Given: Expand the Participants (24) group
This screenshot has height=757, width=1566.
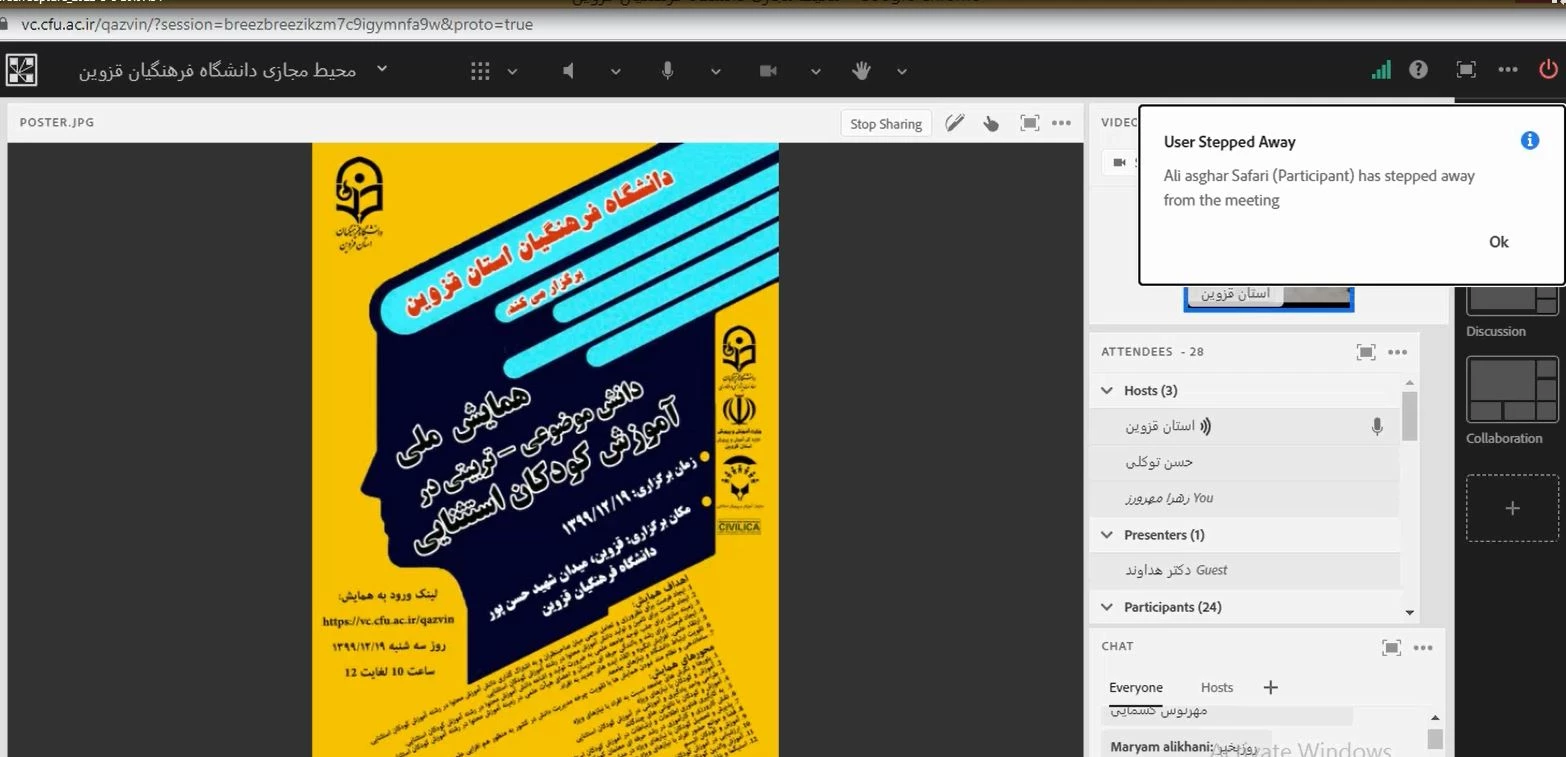Looking at the screenshot, I should (1107, 607).
